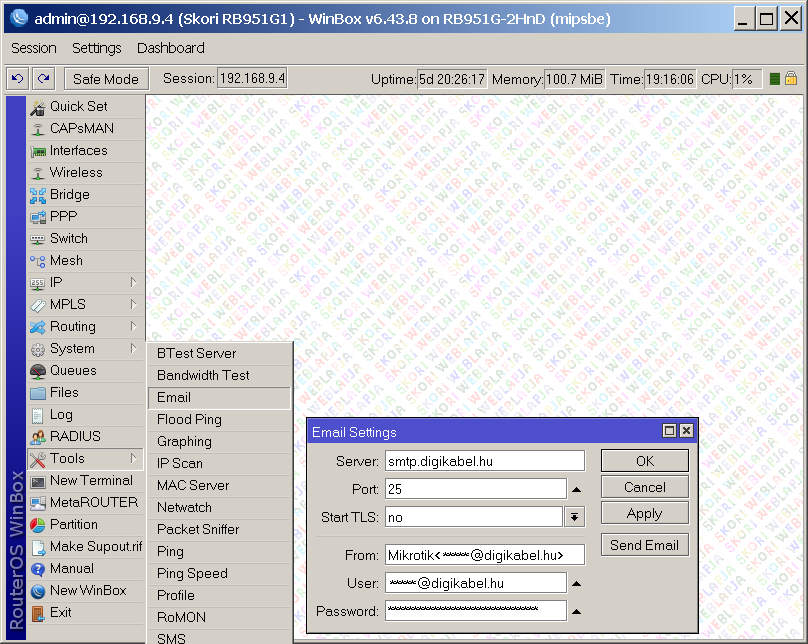The width and height of the screenshot is (808, 644).
Task: Collapse the Port field arrow
Action: (x=576, y=490)
